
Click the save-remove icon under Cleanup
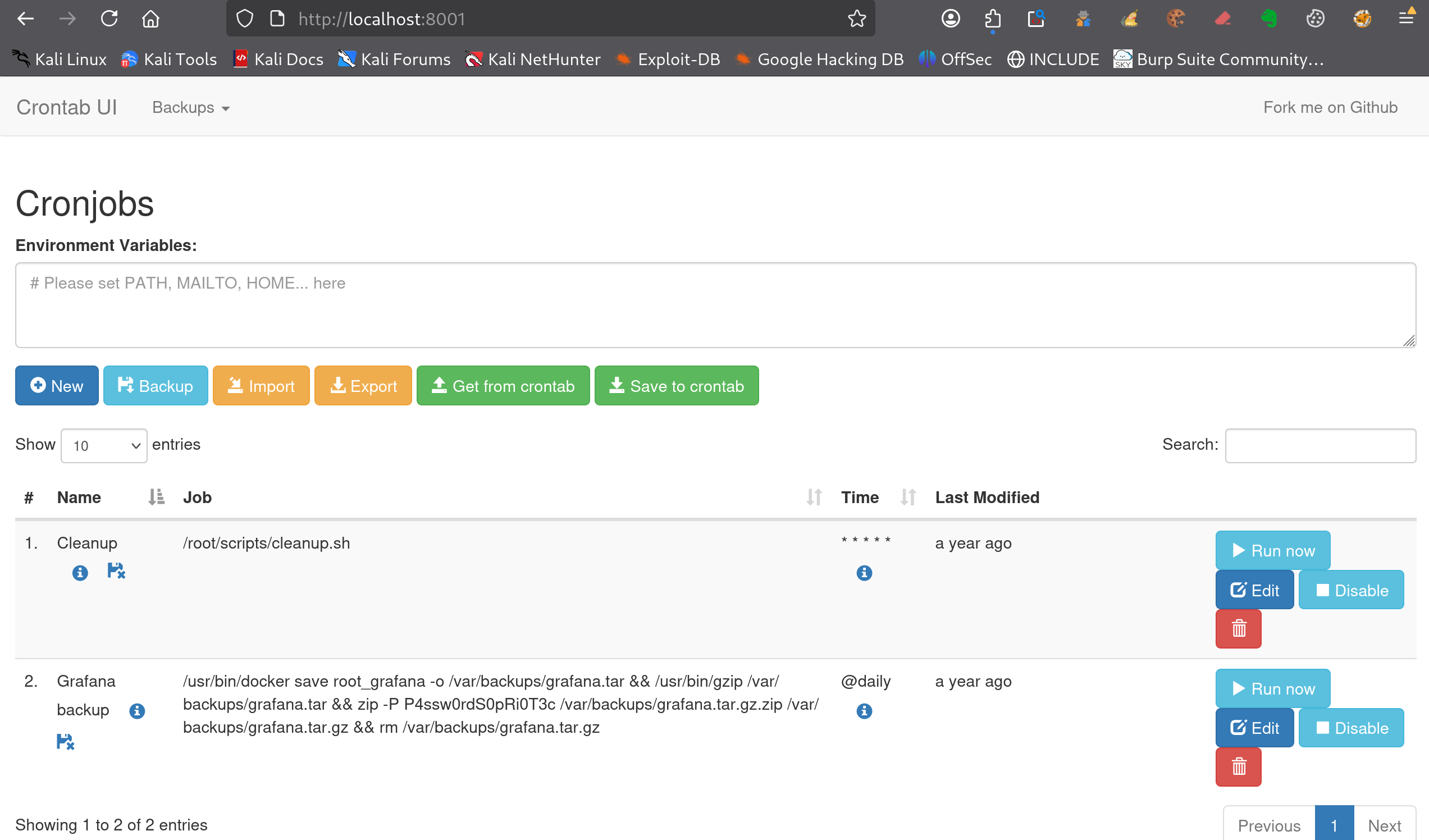click(116, 570)
